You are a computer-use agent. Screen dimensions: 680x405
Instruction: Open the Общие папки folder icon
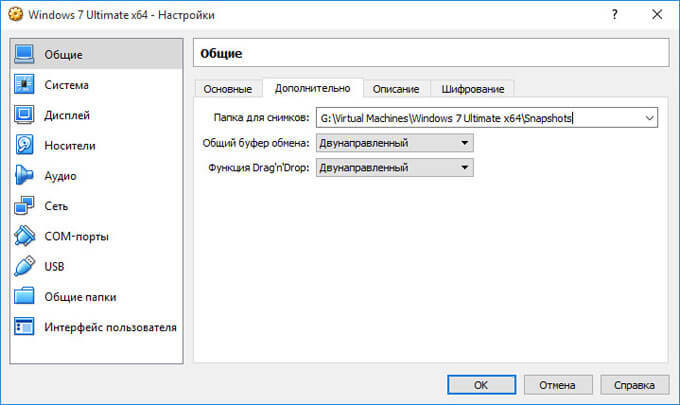[x=26, y=297]
